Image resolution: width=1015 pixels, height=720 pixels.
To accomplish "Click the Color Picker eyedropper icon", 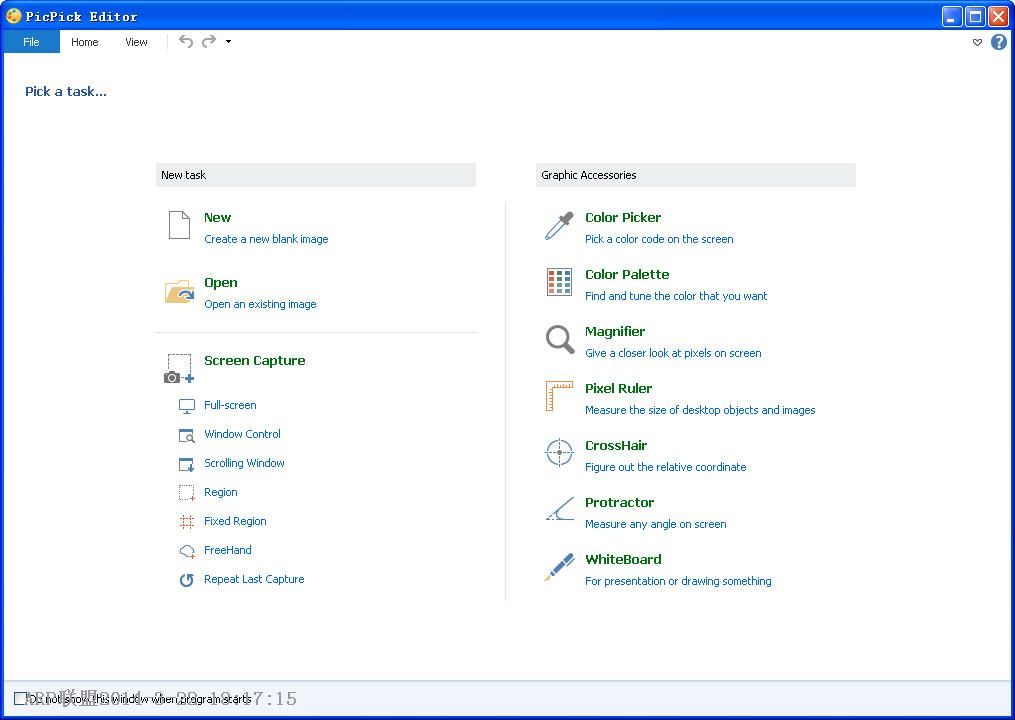I will (x=559, y=226).
